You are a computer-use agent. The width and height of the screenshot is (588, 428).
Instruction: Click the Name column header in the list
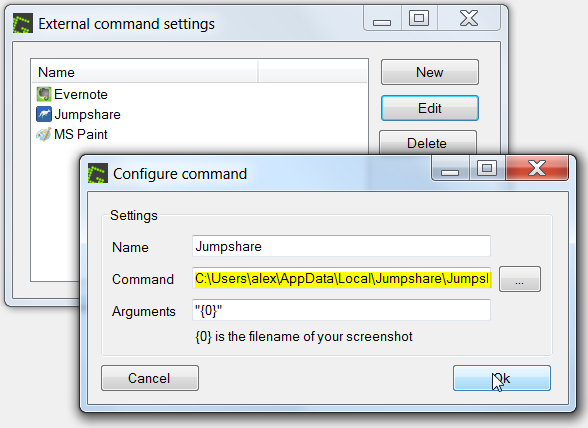pyautogui.click(x=145, y=72)
